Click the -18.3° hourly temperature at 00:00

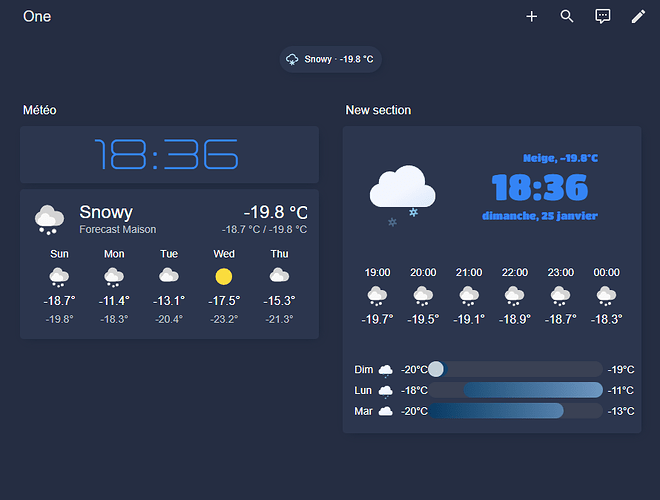tap(606, 319)
